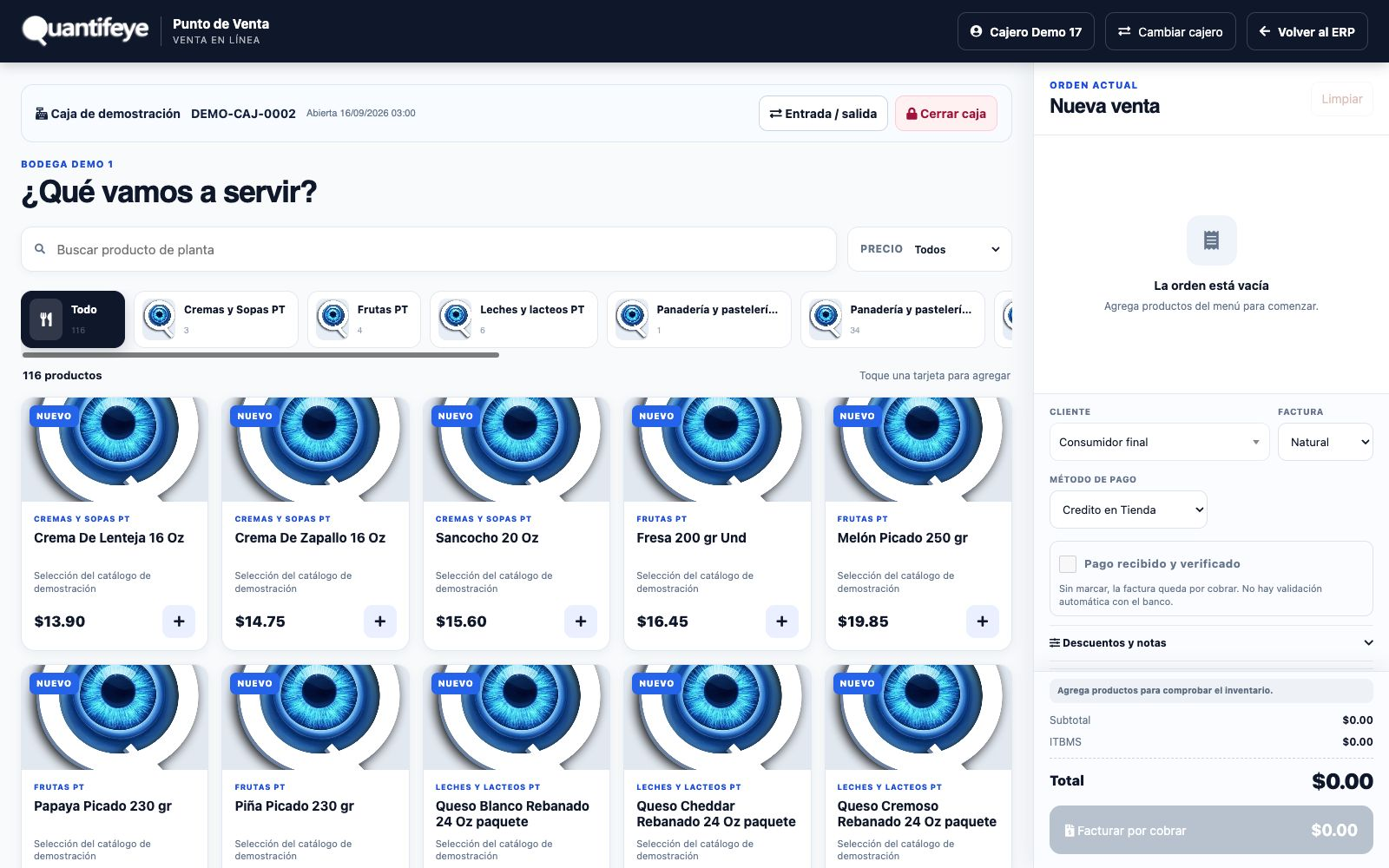Click the Cerrar caja button

pos(946,114)
